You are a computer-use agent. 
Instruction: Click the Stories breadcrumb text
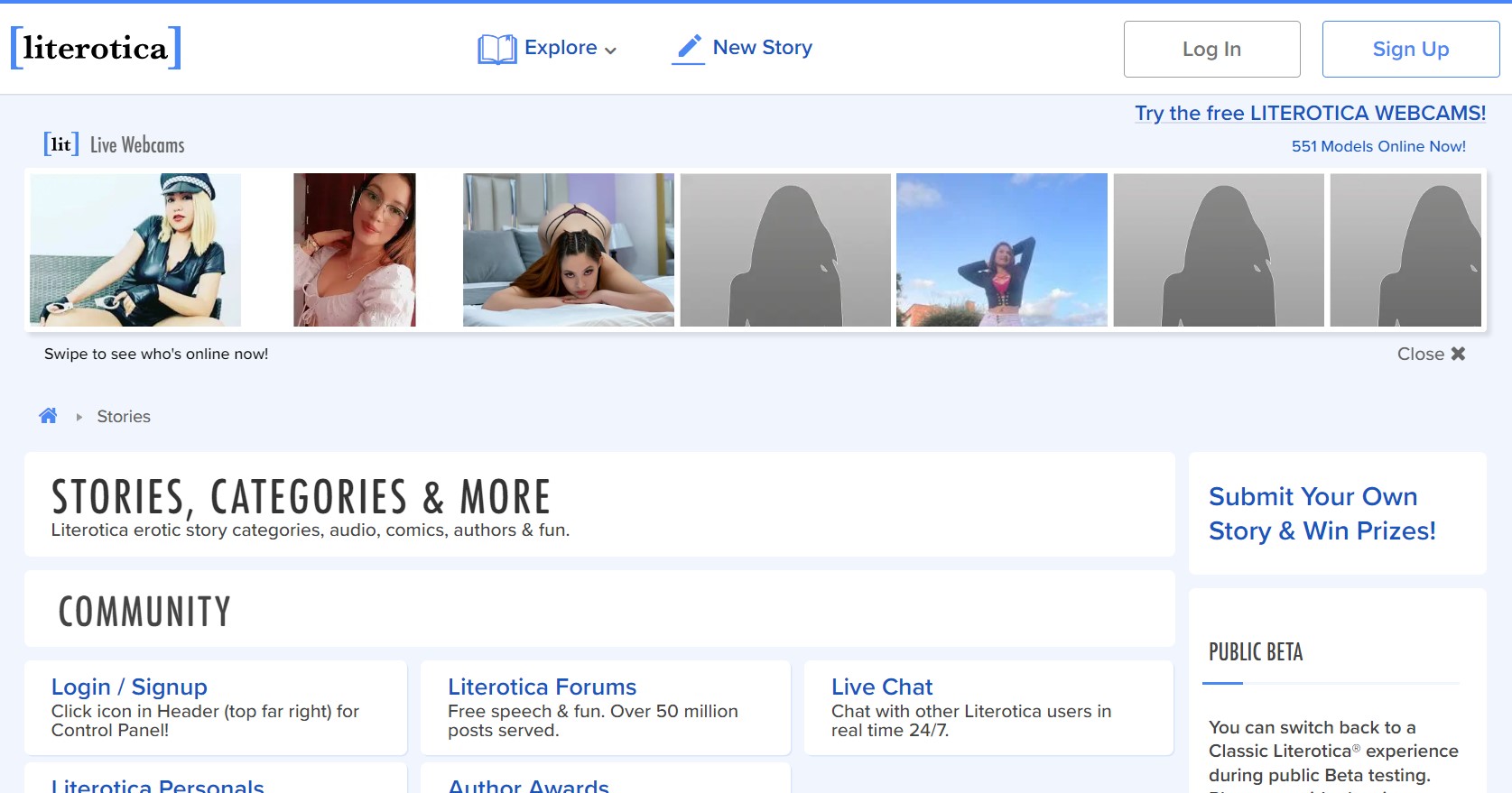click(124, 417)
